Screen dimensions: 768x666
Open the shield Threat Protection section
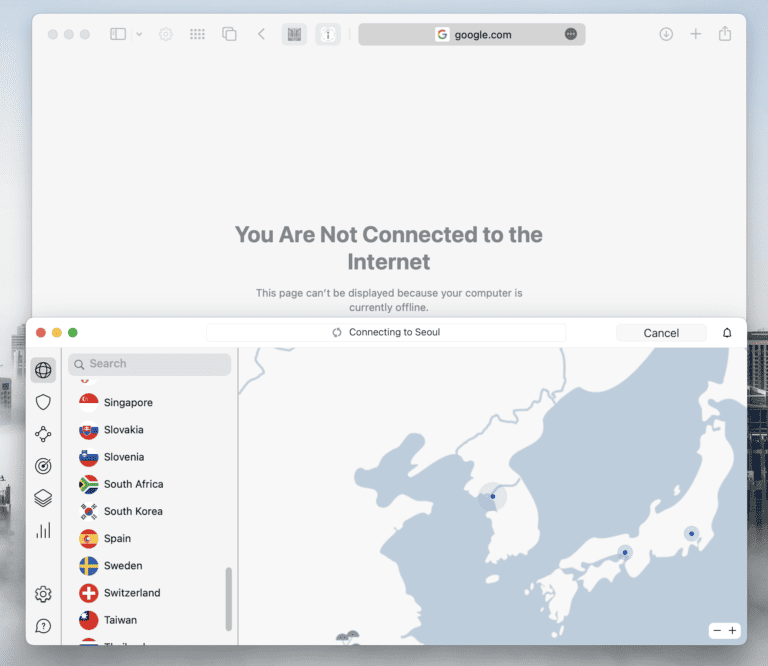pos(43,402)
